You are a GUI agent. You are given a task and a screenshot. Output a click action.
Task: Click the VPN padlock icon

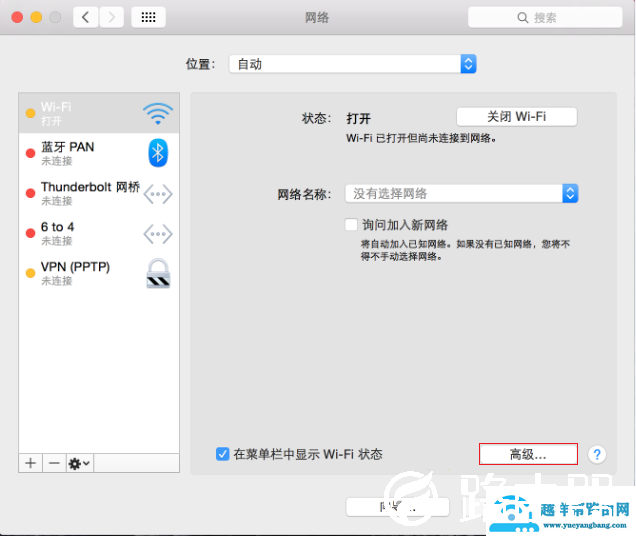click(x=158, y=273)
